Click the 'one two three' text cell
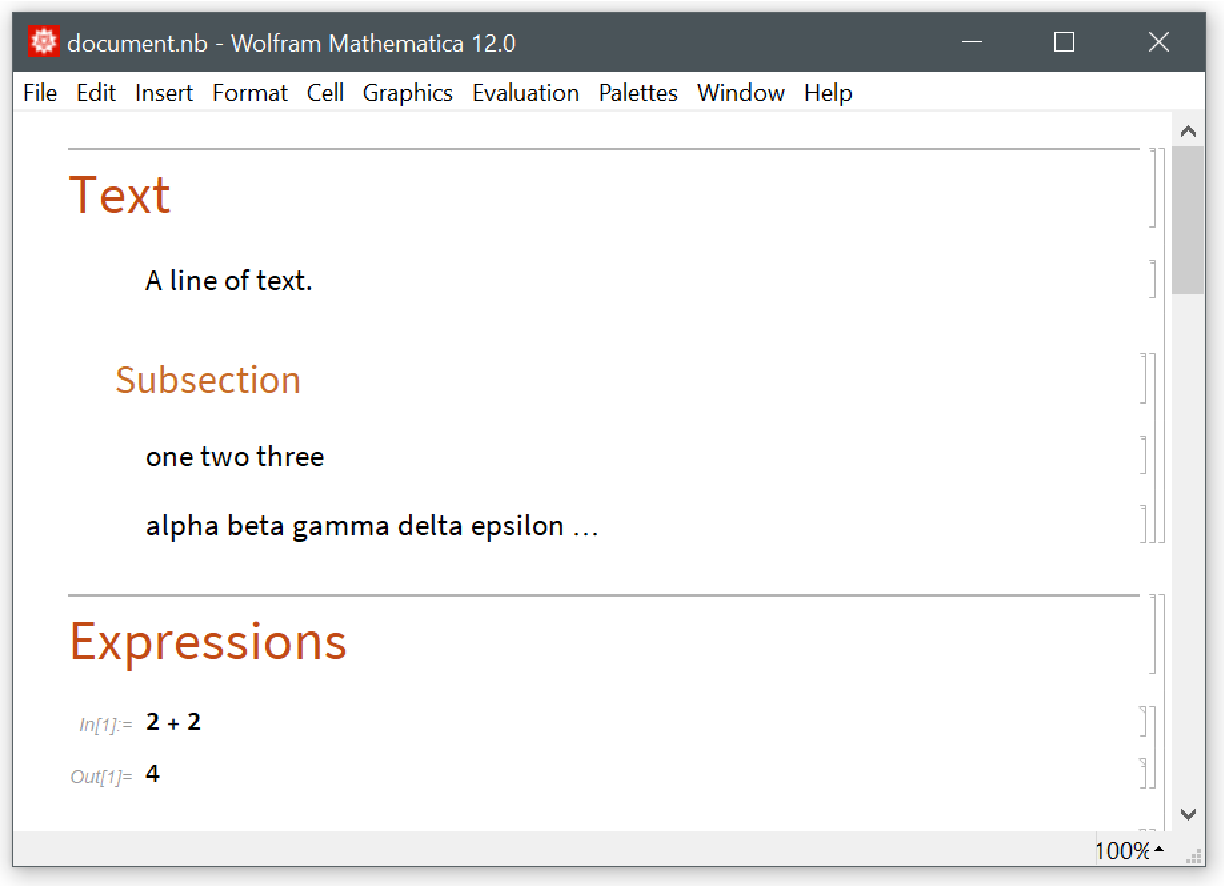 click(x=235, y=457)
